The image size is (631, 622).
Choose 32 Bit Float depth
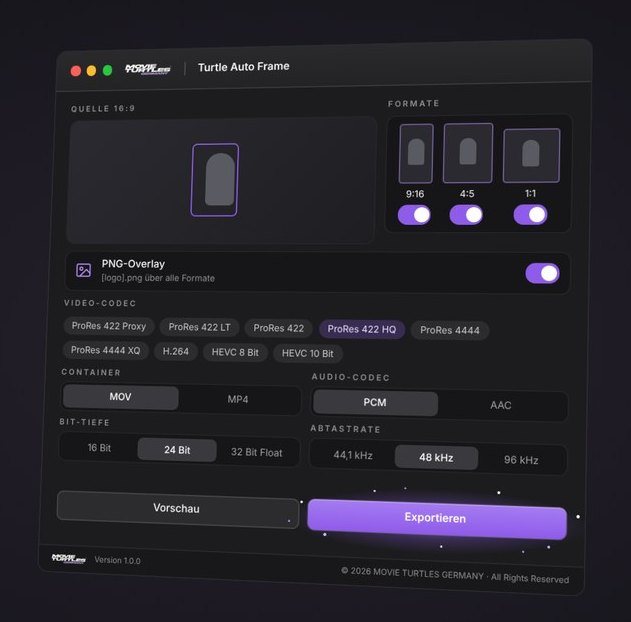[x=257, y=453]
